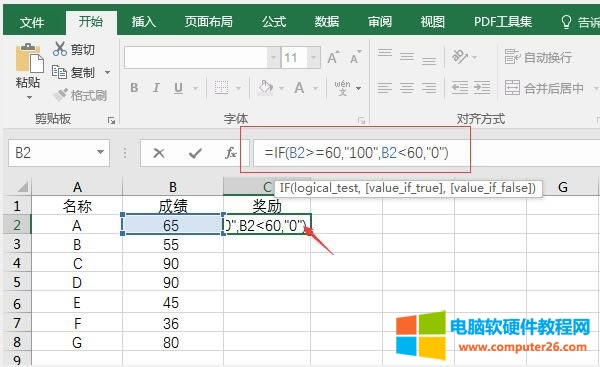Confirm the formula with the checkmark icon
Screen dimensions: 600x367
tap(195, 153)
